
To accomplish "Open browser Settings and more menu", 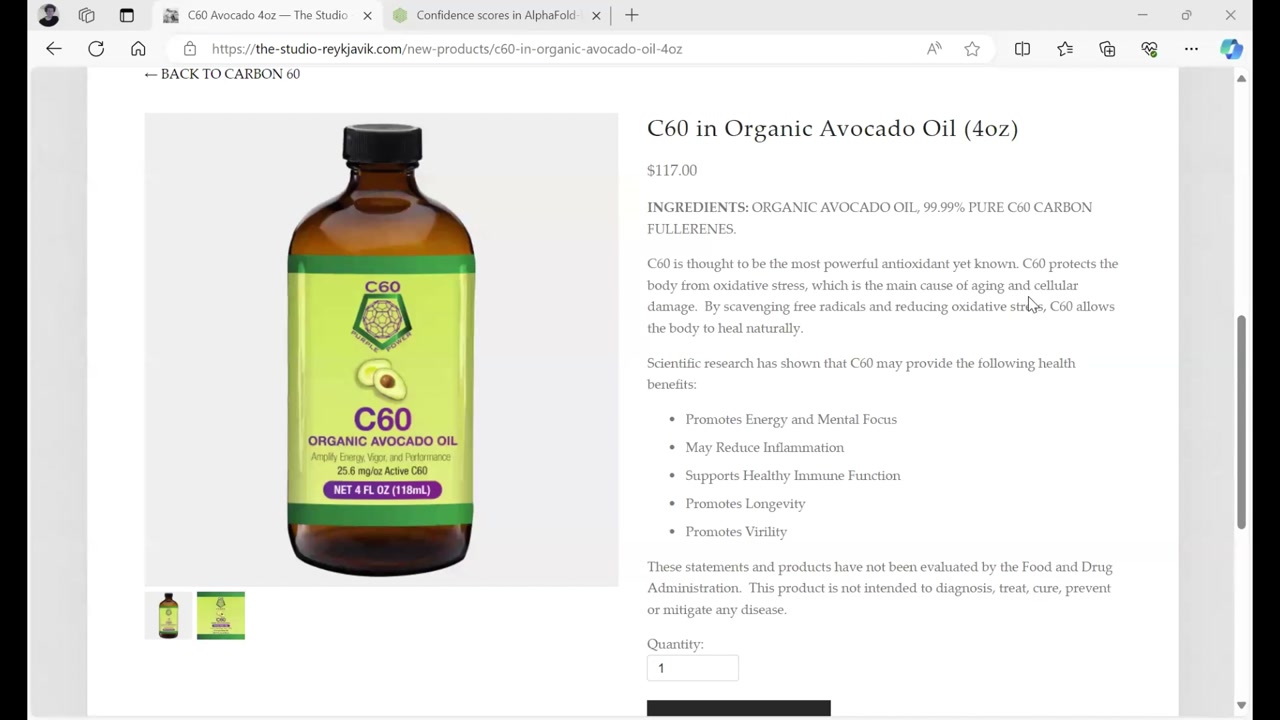I will pos(1191,48).
